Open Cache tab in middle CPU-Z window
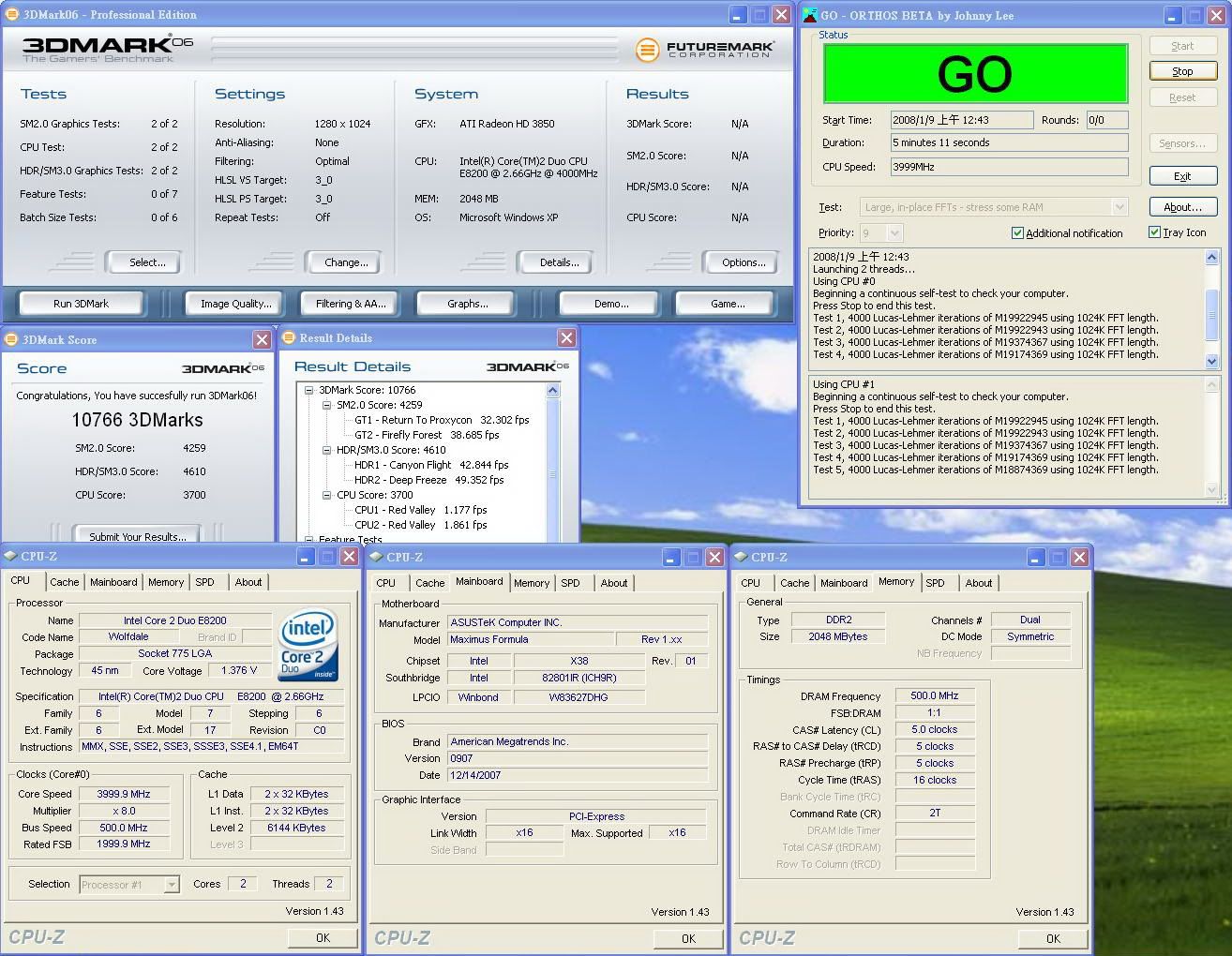The height and width of the screenshot is (956, 1232). pos(429,583)
